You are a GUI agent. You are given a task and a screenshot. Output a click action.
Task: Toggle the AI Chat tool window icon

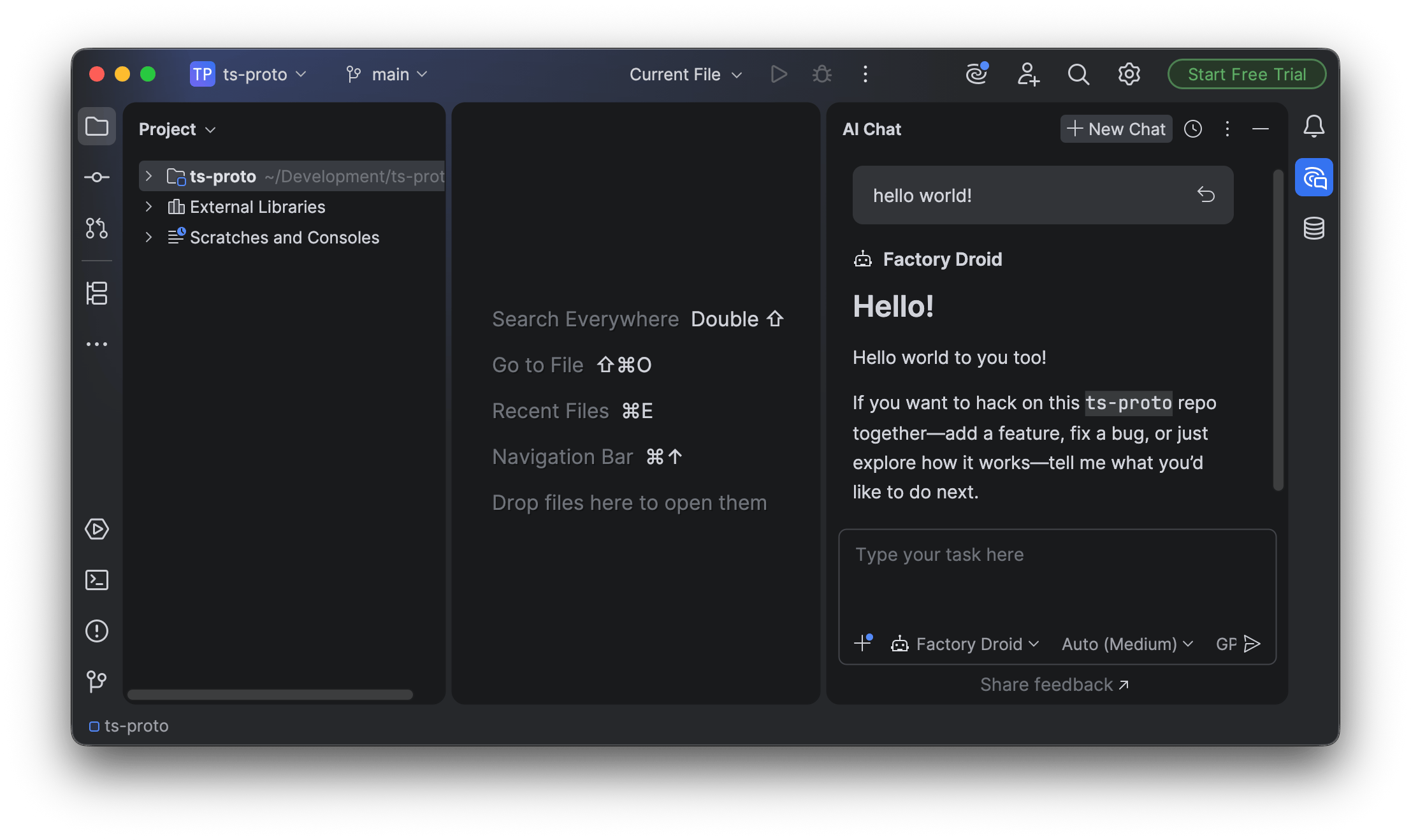(1314, 178)
